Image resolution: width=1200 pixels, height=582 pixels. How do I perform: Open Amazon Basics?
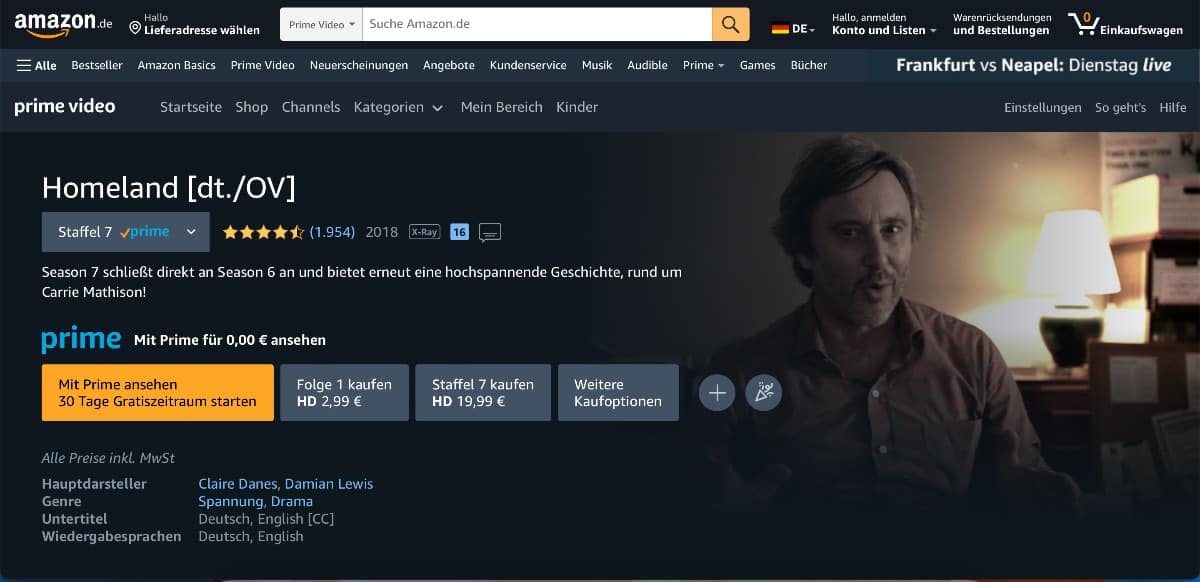pyautogui.click(x=177, y=65)
